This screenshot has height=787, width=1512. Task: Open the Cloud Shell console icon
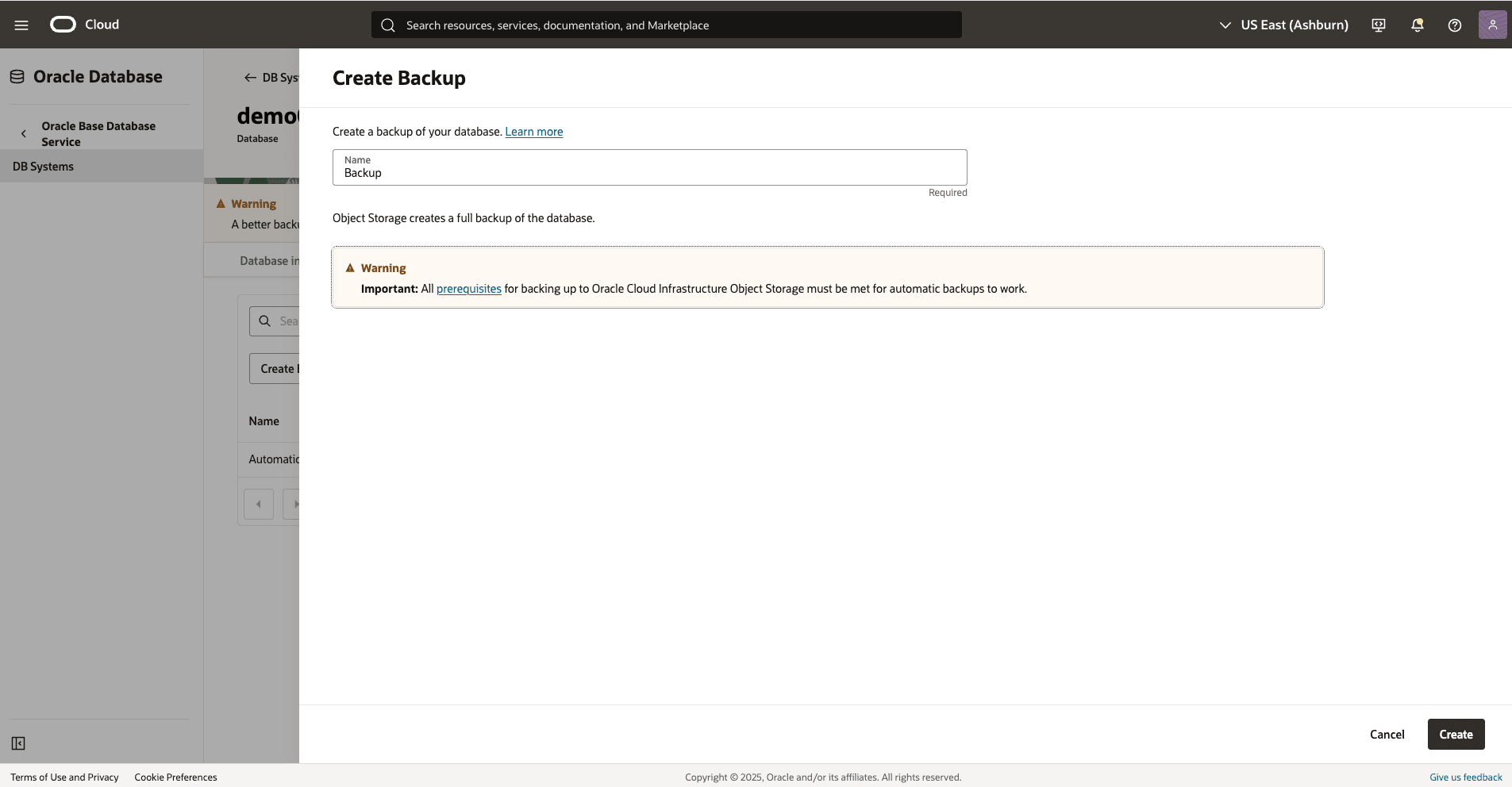click(x=1379, y=25)
